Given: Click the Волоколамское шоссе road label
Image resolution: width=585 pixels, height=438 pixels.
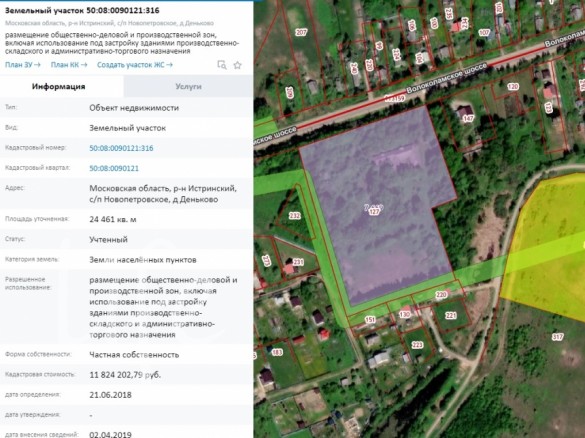Looking at the screenshot, I should tap(447, 78).
